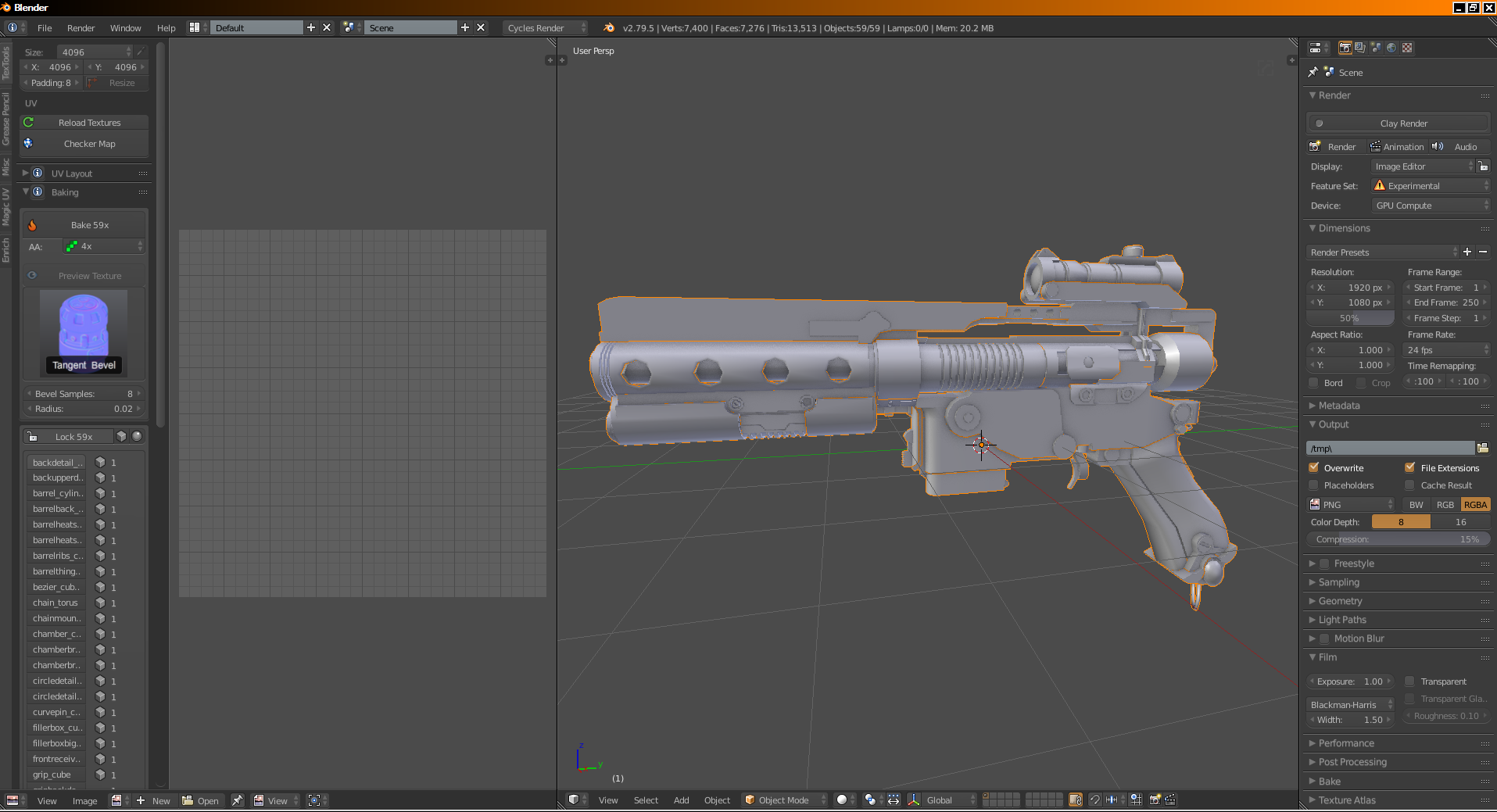Open the Window menu
1497x812 pixels.
click(x=125, y=27)
